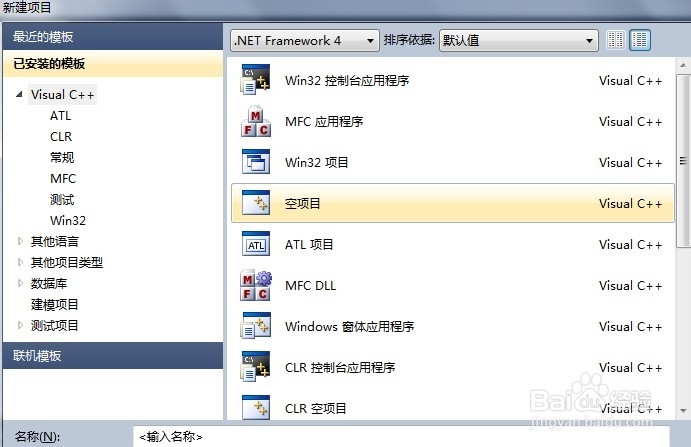The width and height of the screenshot is (691, 447).
Task: Click the 名称 input field
Action: tap(401, 436)
